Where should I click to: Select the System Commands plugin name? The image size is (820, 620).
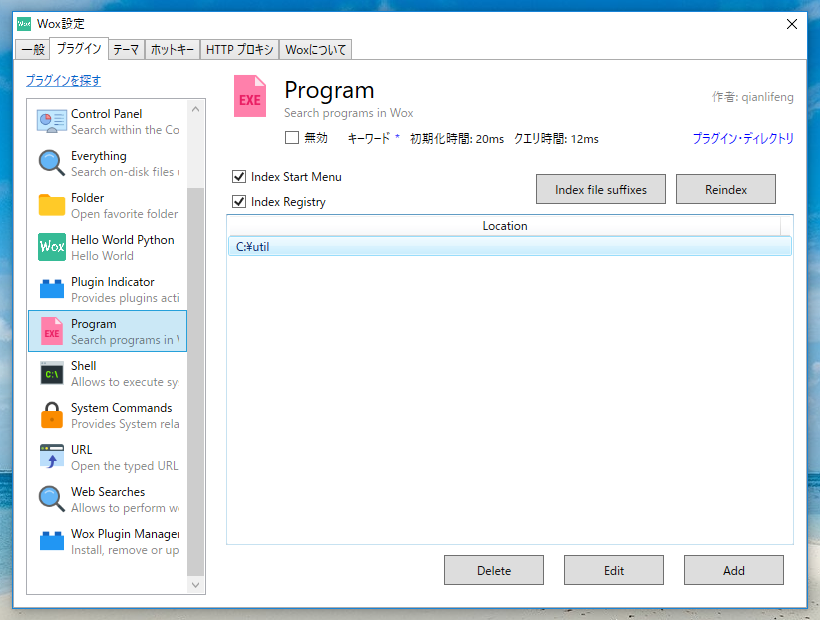121,408
